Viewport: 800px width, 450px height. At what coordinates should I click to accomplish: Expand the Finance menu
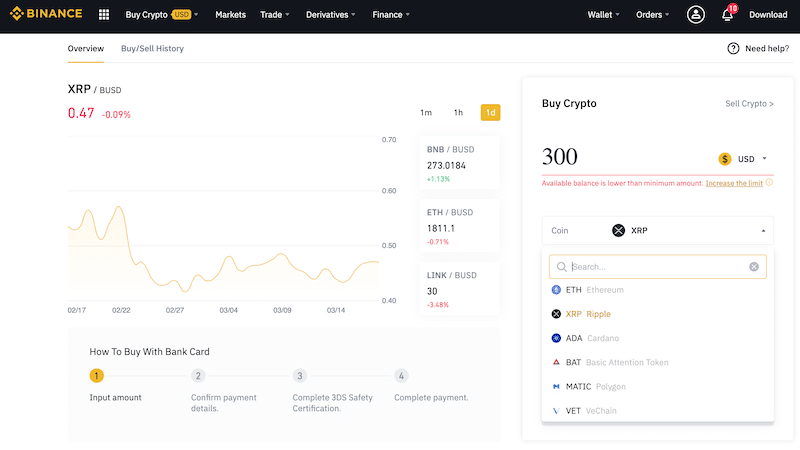coord(391,15)
